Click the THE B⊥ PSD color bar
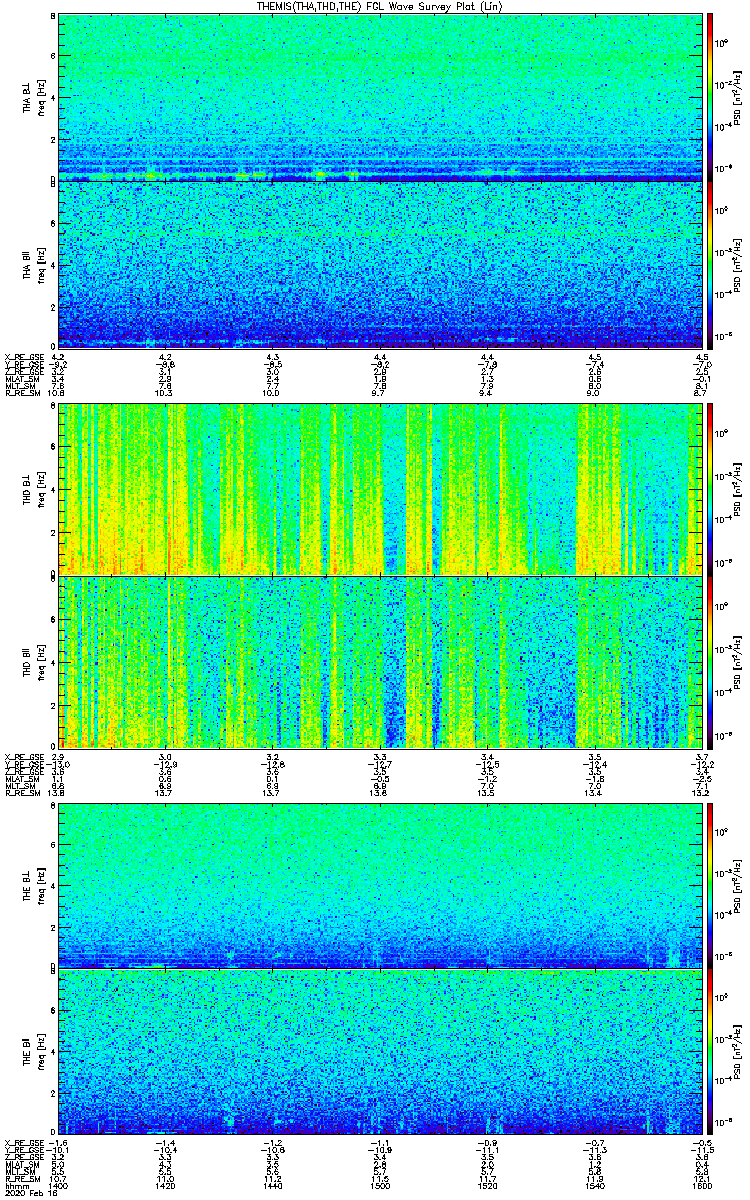750x1200 pixels. tap(710, 885)
